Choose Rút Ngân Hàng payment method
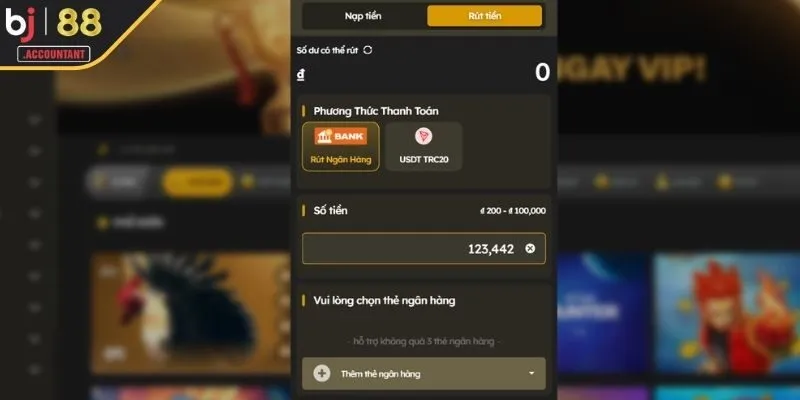 [x=341, y=146]
